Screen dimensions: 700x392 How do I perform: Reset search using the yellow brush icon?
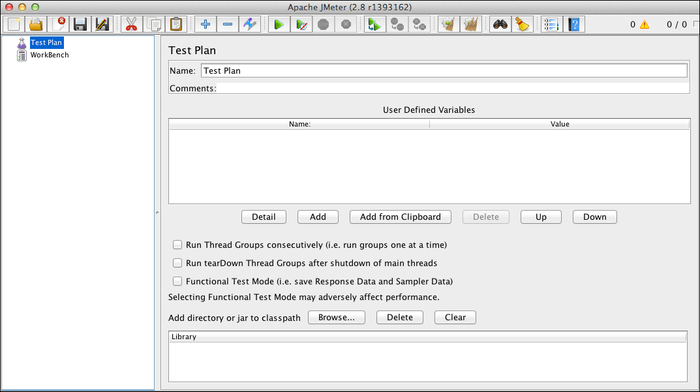point(522,25)
